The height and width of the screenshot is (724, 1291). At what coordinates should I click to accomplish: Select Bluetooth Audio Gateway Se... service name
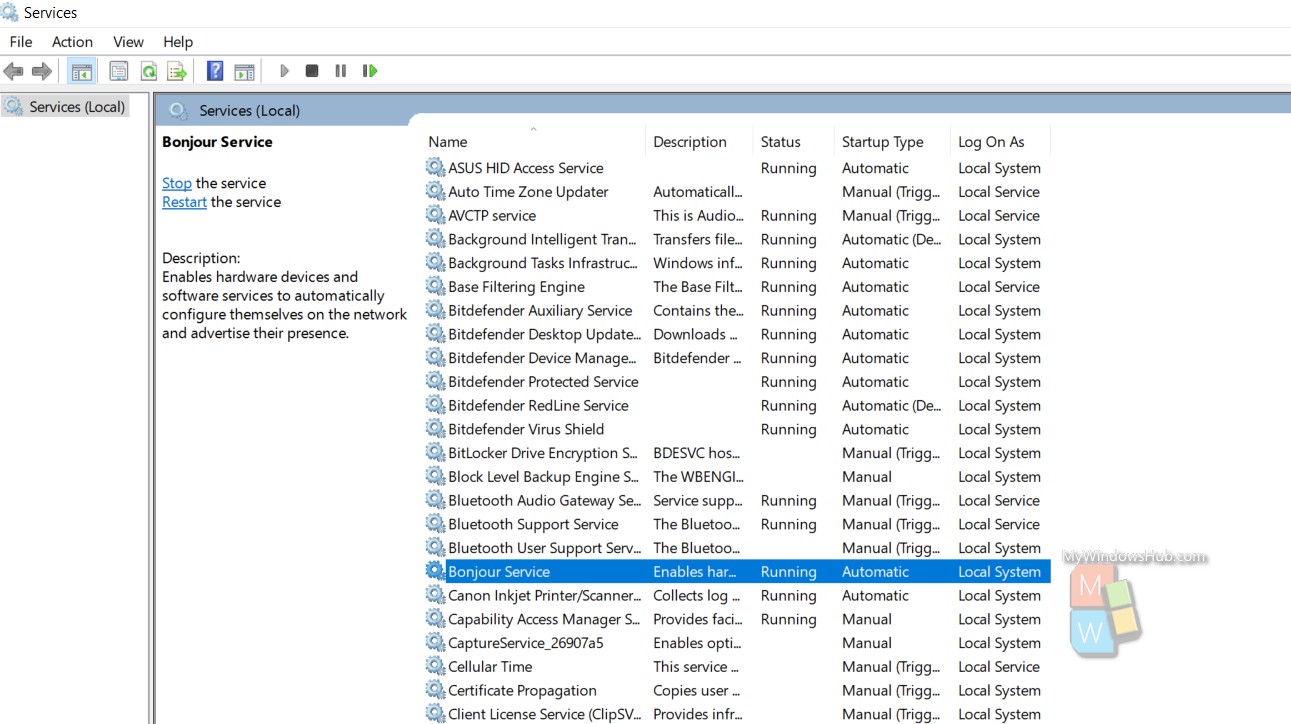(544, 500)
